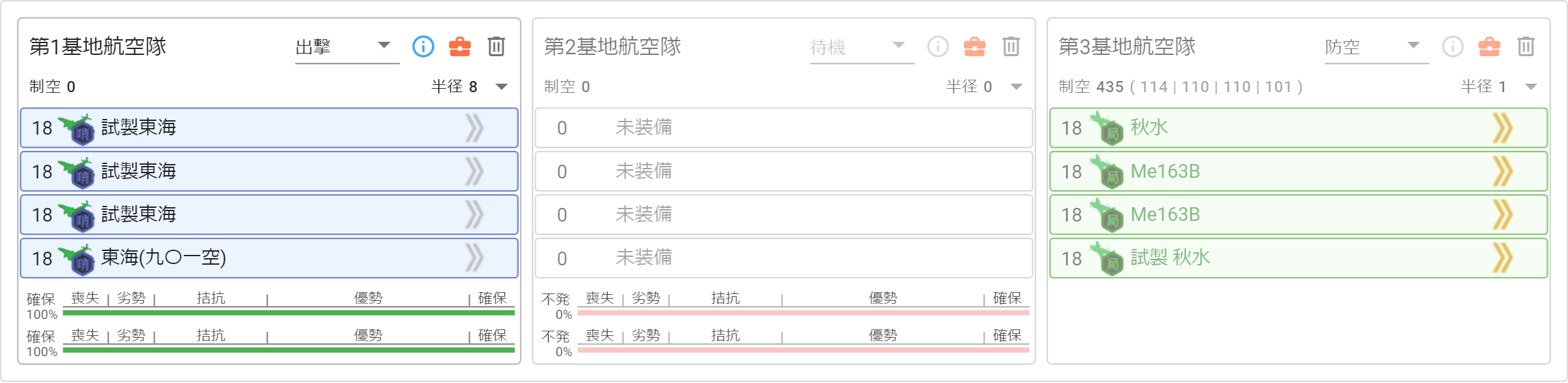
Task: Select 試製 秋水 equipment row
Action: tap(1299, 258)
